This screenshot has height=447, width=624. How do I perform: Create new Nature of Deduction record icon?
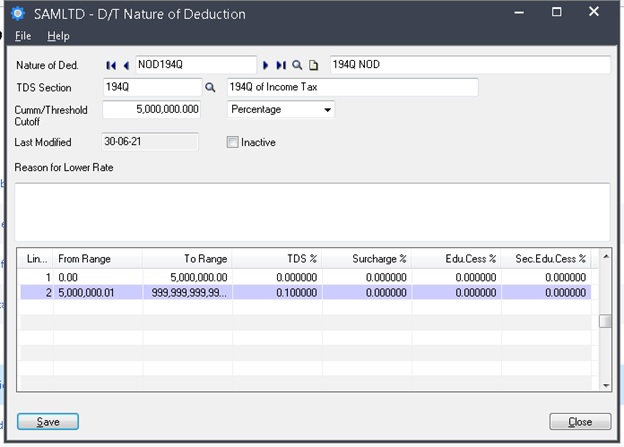[x=314, y=65]
